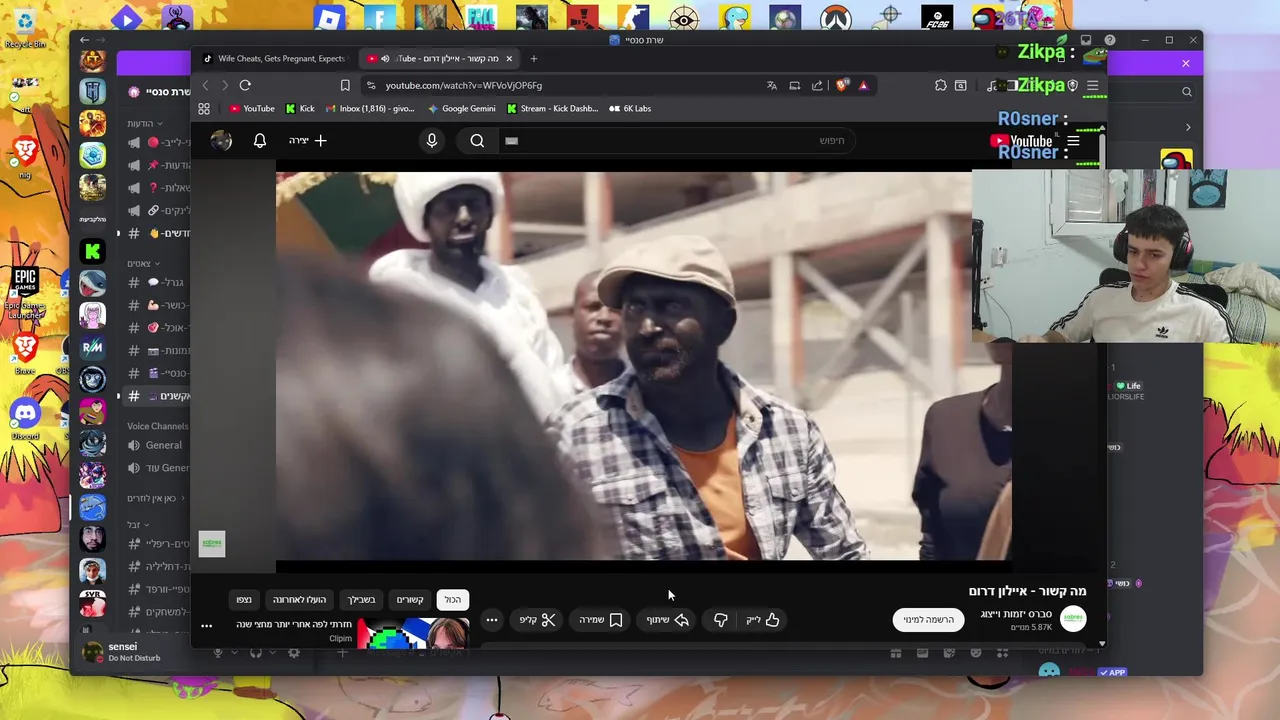The height and width of the screenshot is (720, 1280).
Task: Select the הועלו לאחרונה filter chip
Action: tap(300, 599)
